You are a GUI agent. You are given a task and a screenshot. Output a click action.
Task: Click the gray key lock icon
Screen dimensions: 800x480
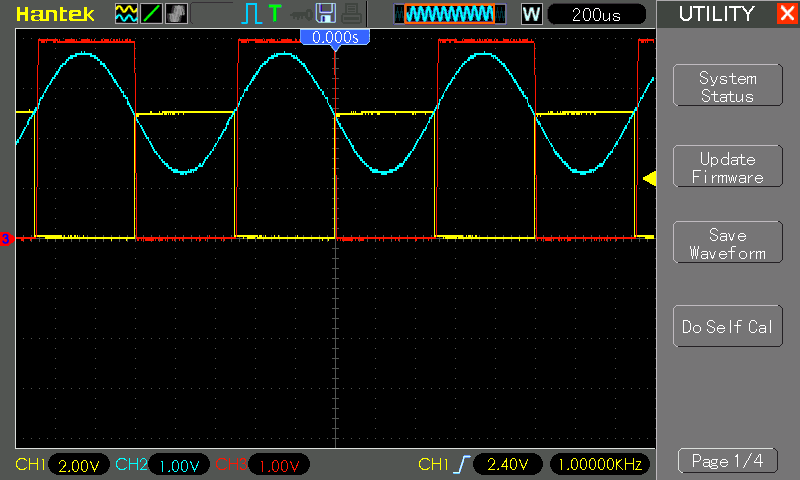(302, 15)
